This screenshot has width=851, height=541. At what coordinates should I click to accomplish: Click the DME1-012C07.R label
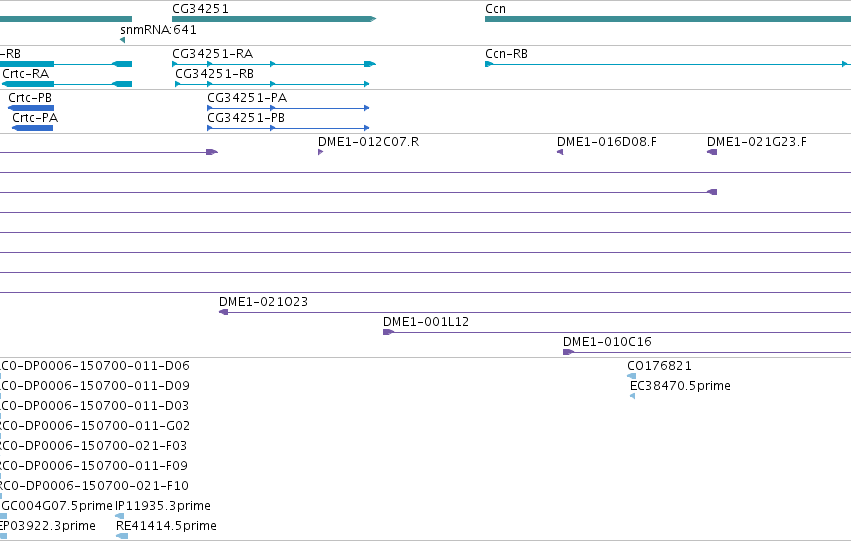(x=369, y=142)
